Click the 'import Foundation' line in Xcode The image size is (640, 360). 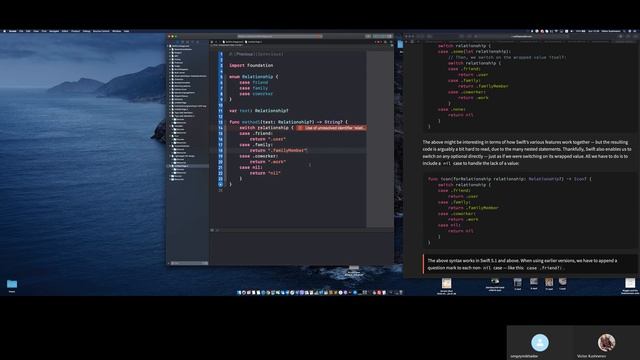coord(251,65)
